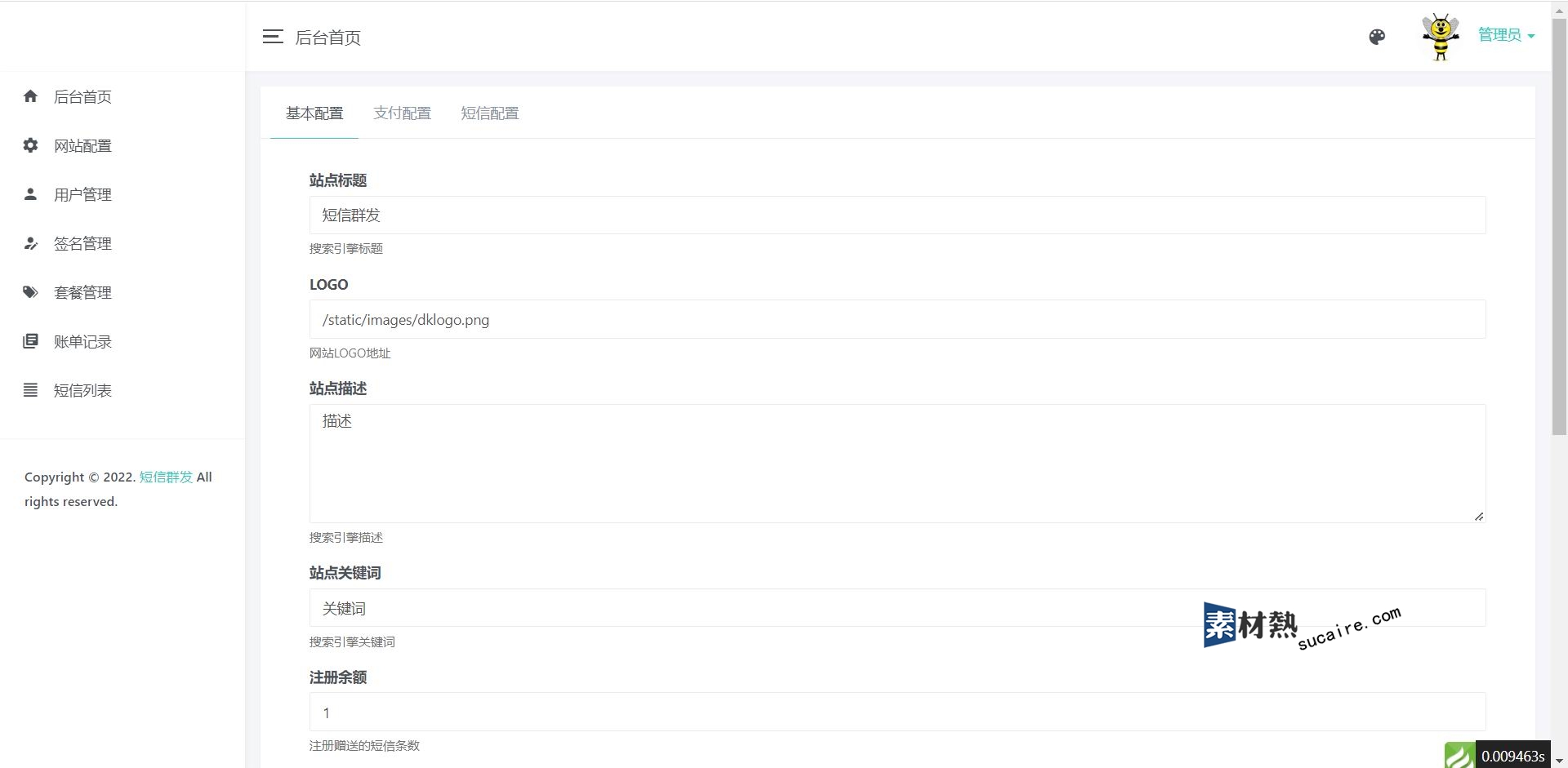
Task: Open the theme color palette icon
Action: (x=1377, y=37)
